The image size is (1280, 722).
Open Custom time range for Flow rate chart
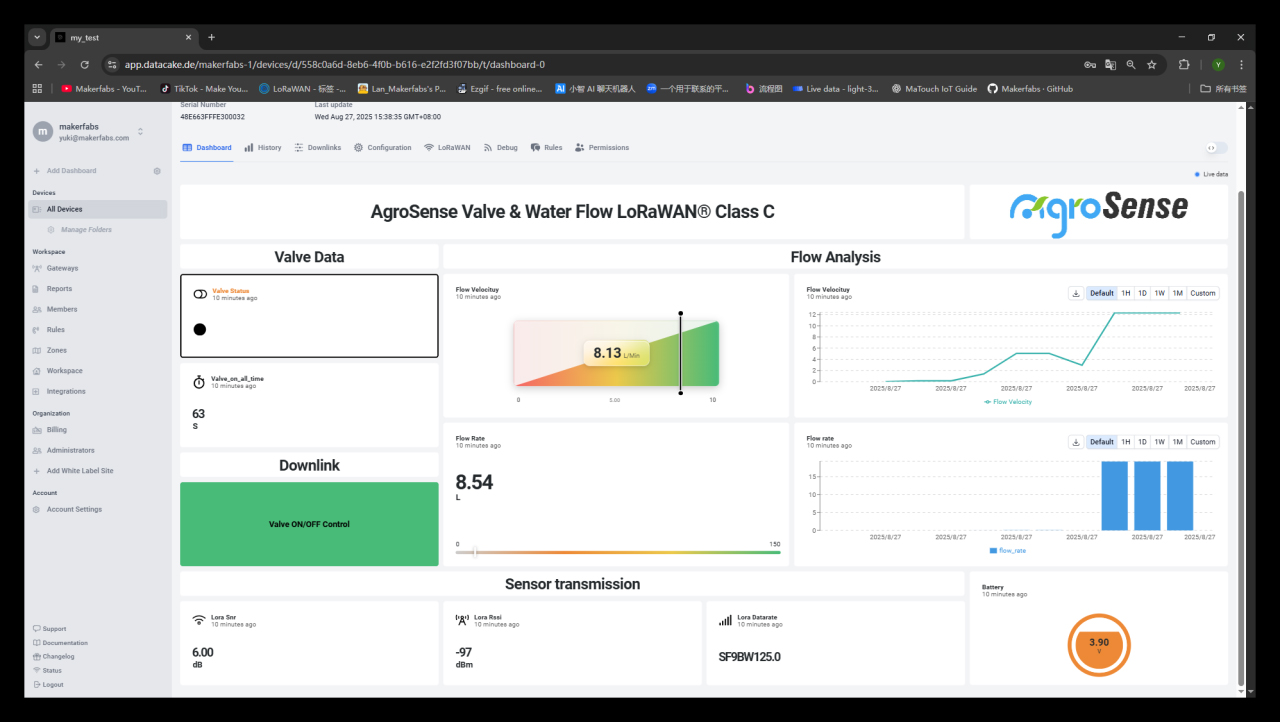tap(1203, 442)
